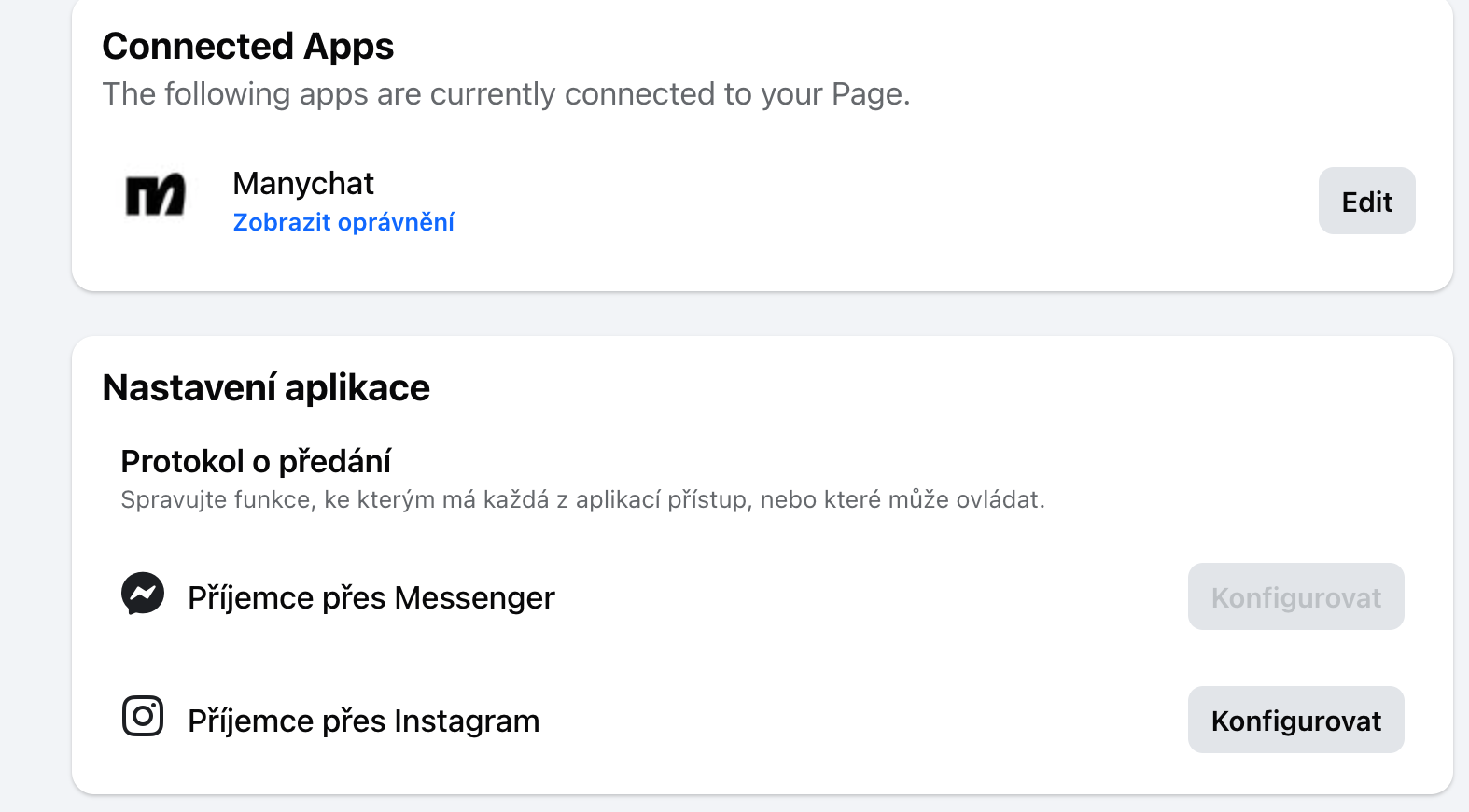Click the Instagram icon
Screen dimensions: 1469x812
click(143, 717)
